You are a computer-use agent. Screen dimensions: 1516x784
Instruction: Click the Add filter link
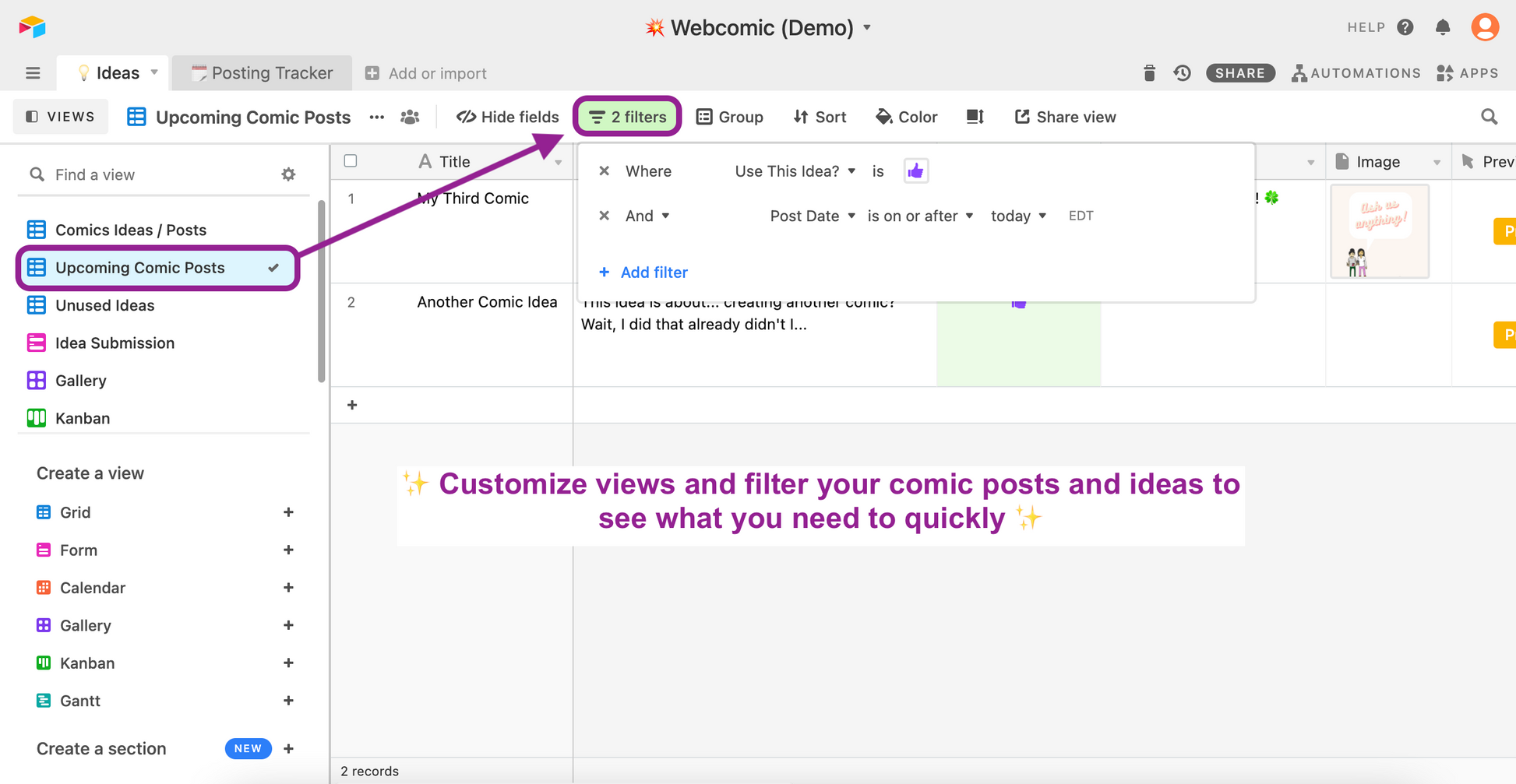point(643,272)
